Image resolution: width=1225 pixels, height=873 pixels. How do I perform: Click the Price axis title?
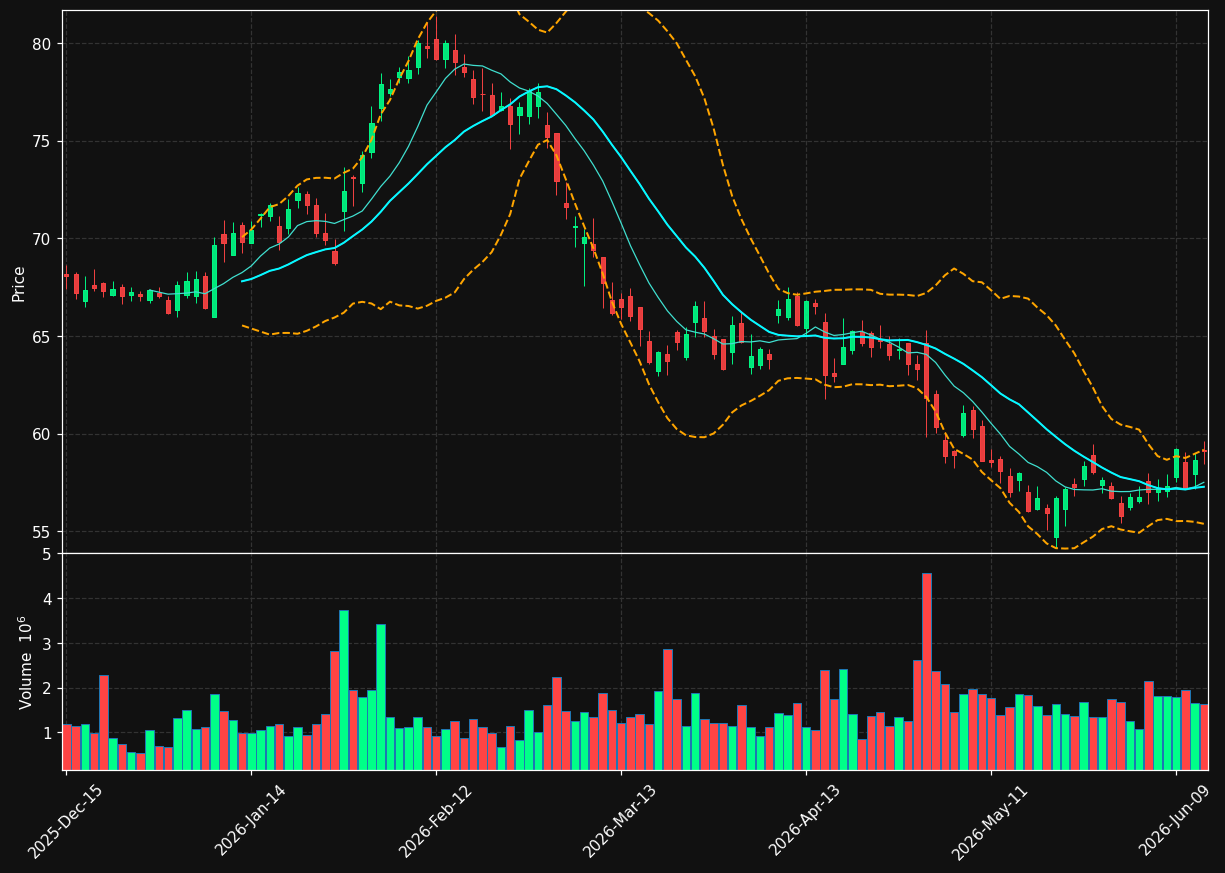19,283
